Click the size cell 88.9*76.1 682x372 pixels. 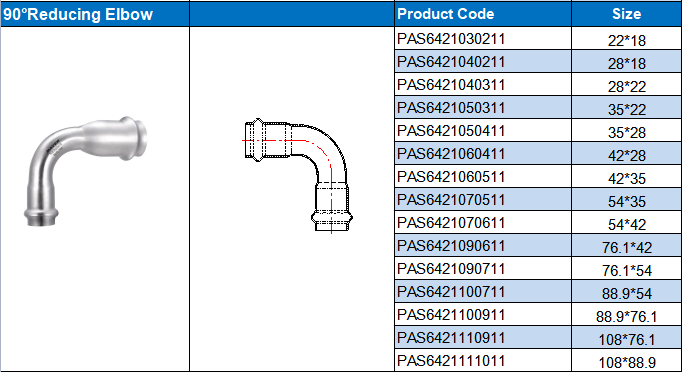point(626,315)
